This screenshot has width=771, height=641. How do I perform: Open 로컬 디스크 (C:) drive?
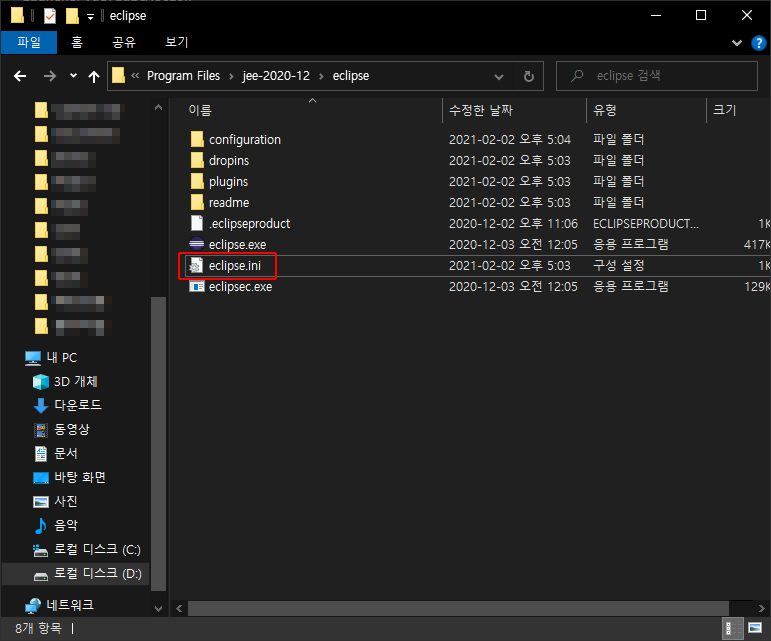click(87, 550)
